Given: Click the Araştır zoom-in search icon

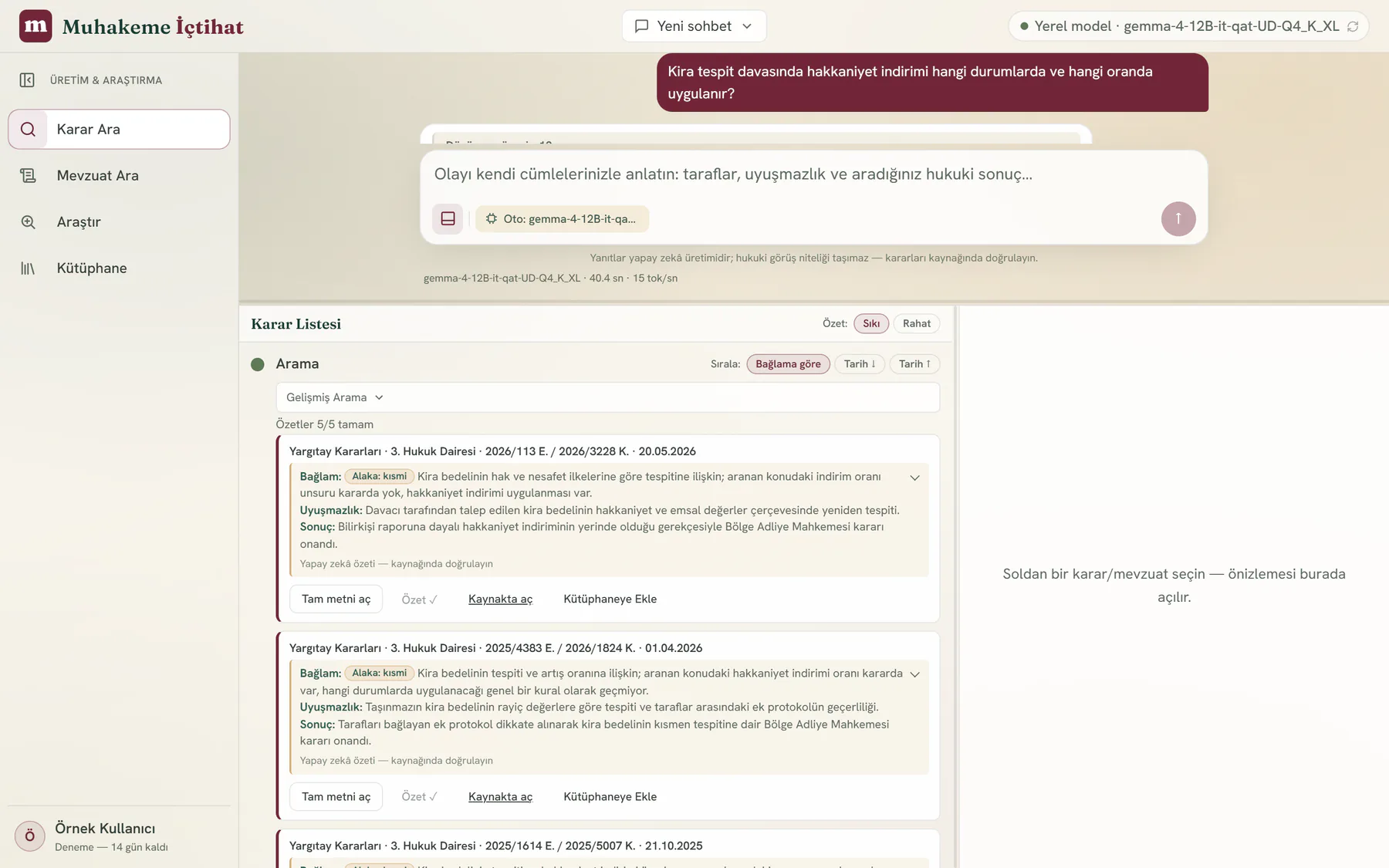Looking at the screenshot, I should [x=29, y=222].
